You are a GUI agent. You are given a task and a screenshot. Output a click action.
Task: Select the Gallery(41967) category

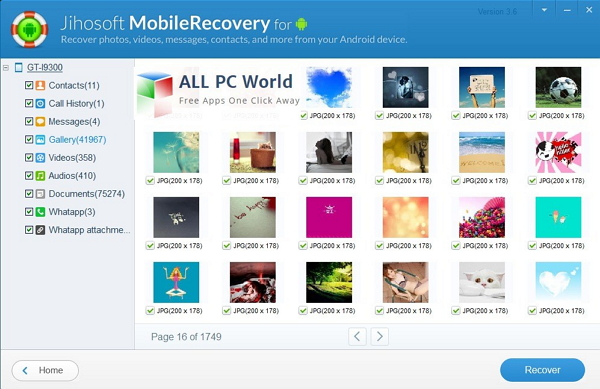(77, 140)
